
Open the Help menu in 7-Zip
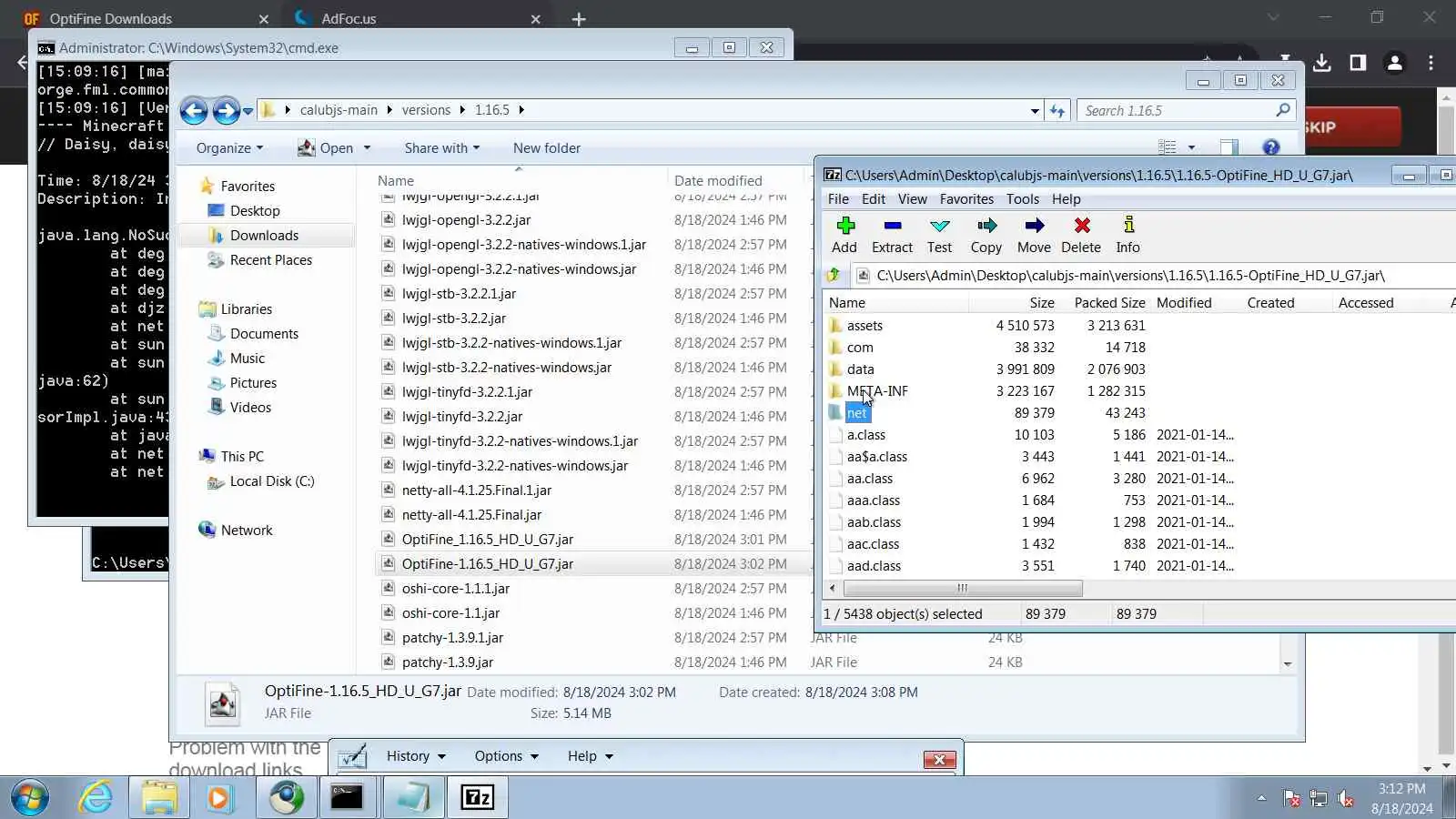click(x=1067, y=199)
